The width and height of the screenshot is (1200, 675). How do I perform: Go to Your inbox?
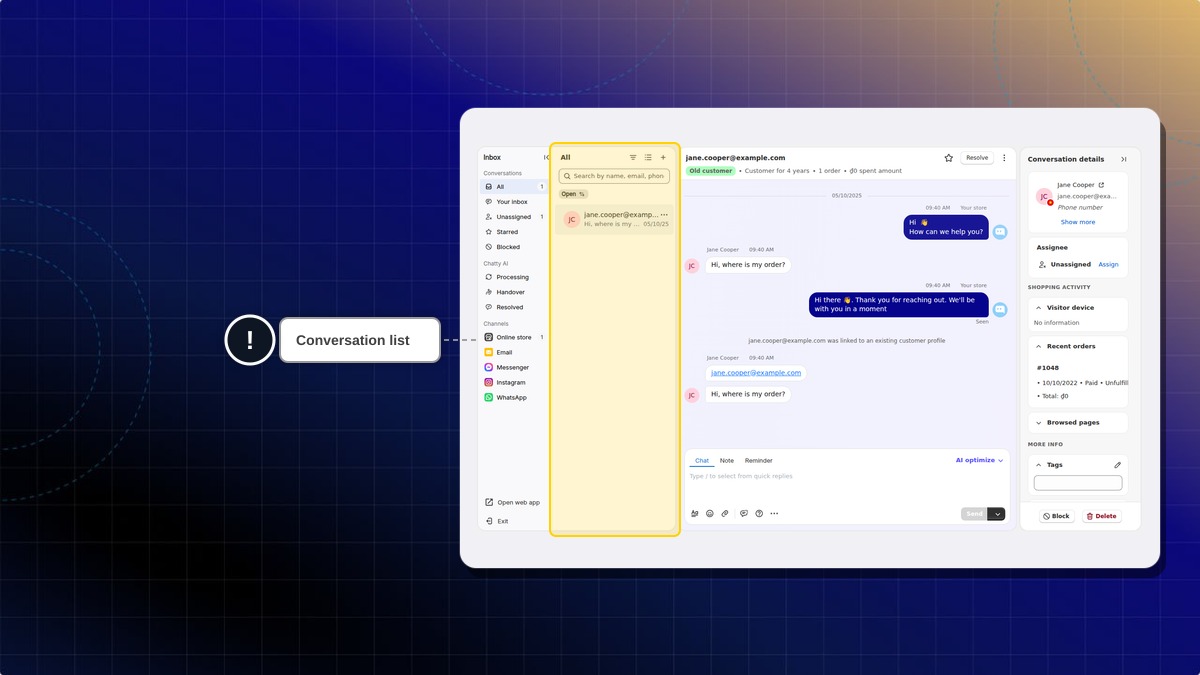pos(514,202)
